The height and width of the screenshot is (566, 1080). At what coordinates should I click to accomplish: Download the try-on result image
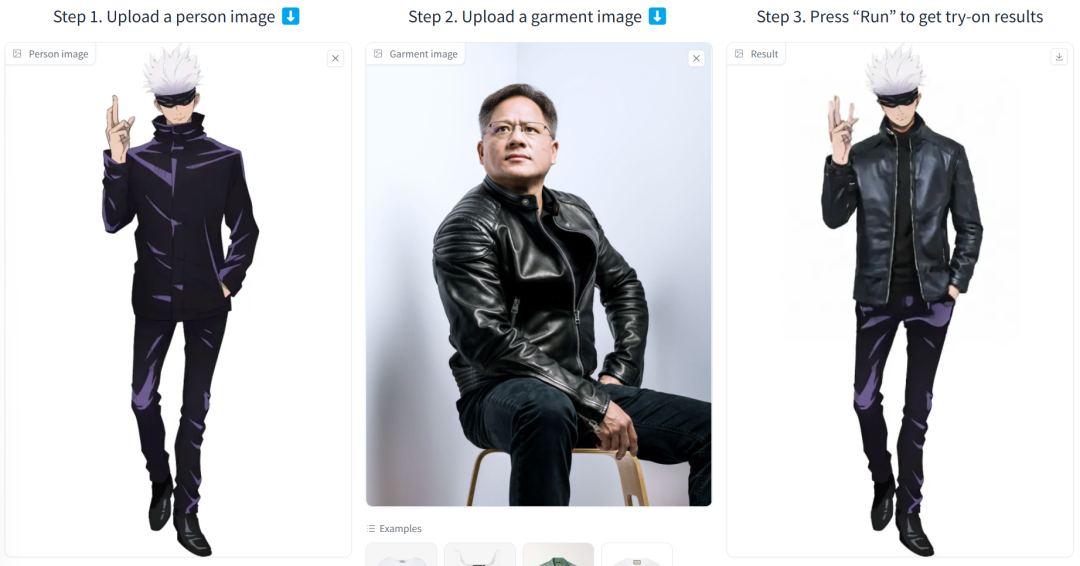[1059, 57]
